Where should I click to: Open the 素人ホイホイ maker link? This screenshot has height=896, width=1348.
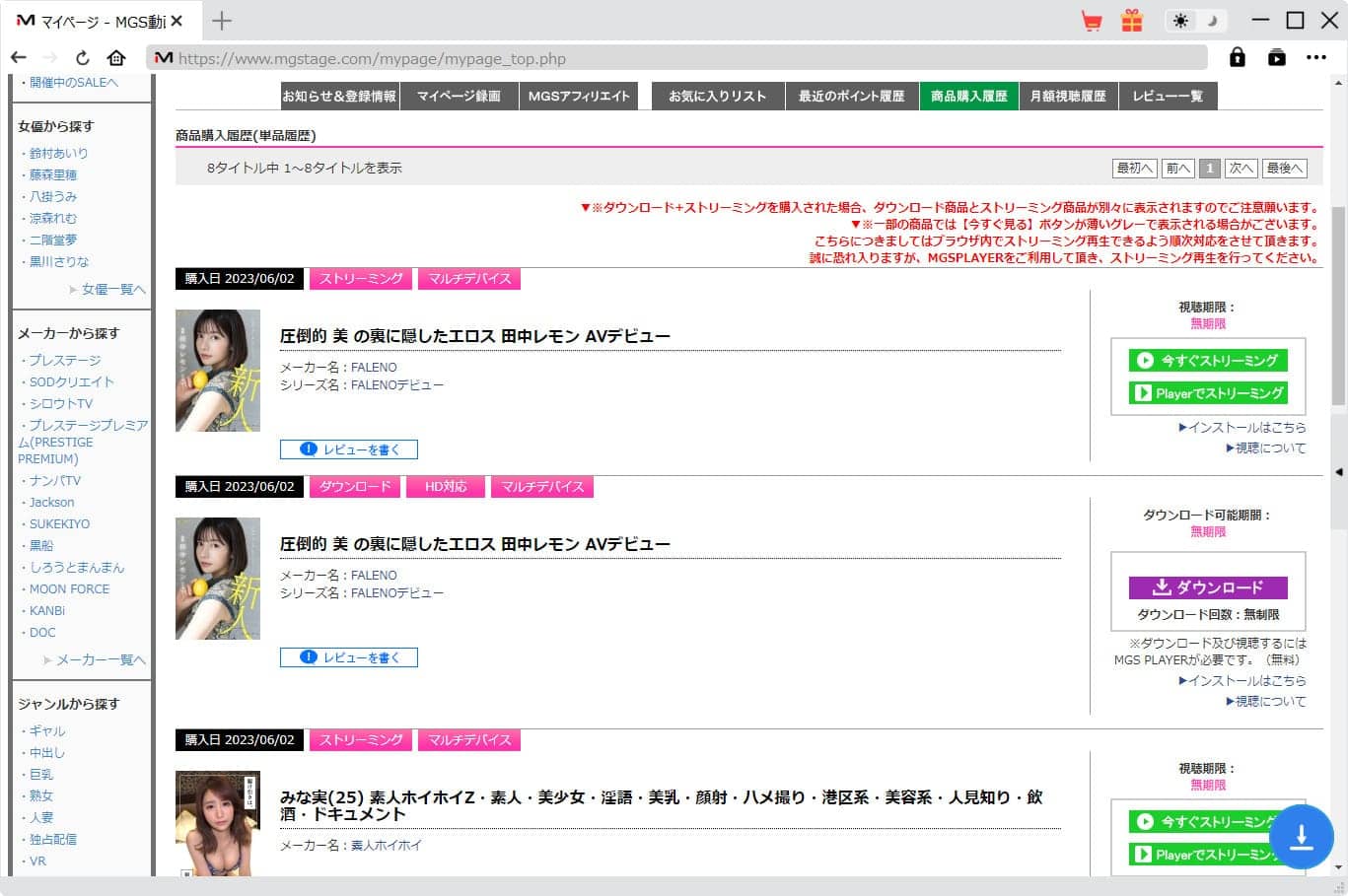point(386,846)
